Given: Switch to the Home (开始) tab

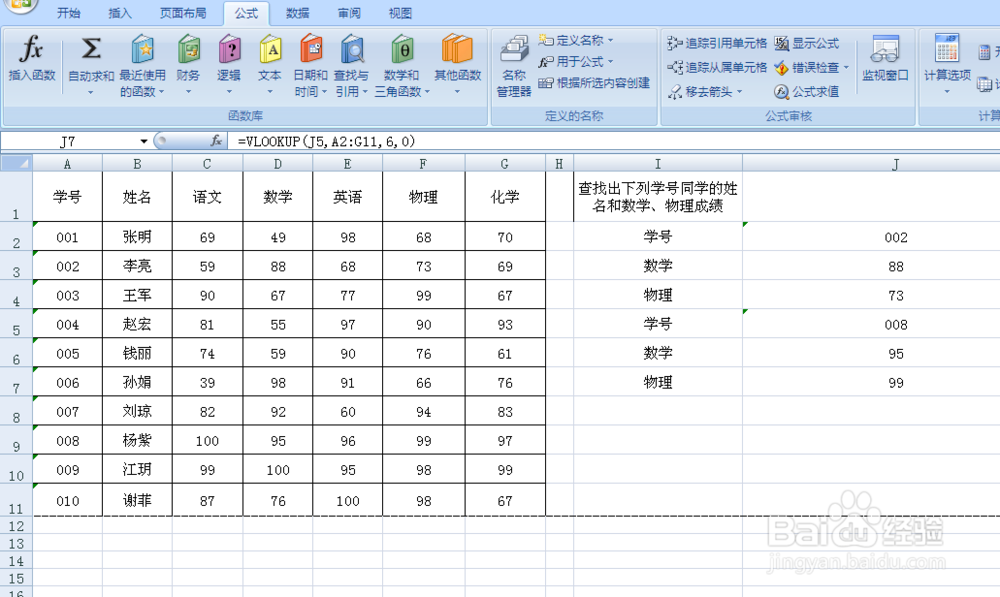Looking at the screenshot, I should [68, 13].
